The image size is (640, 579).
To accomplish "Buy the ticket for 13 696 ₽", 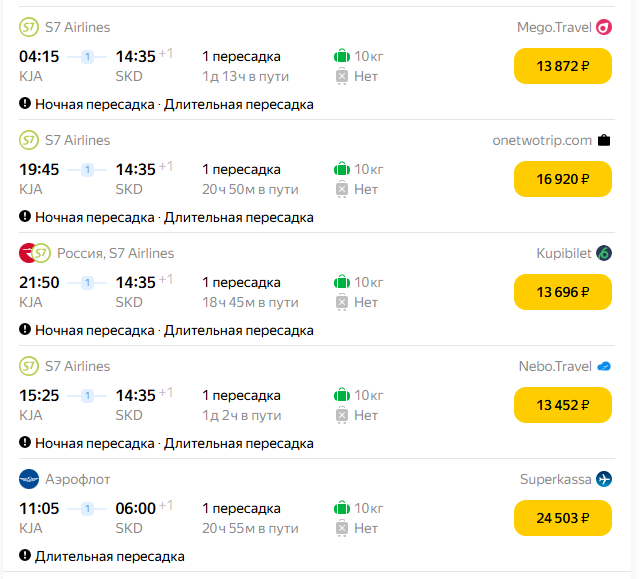I will tap(562, 292).
